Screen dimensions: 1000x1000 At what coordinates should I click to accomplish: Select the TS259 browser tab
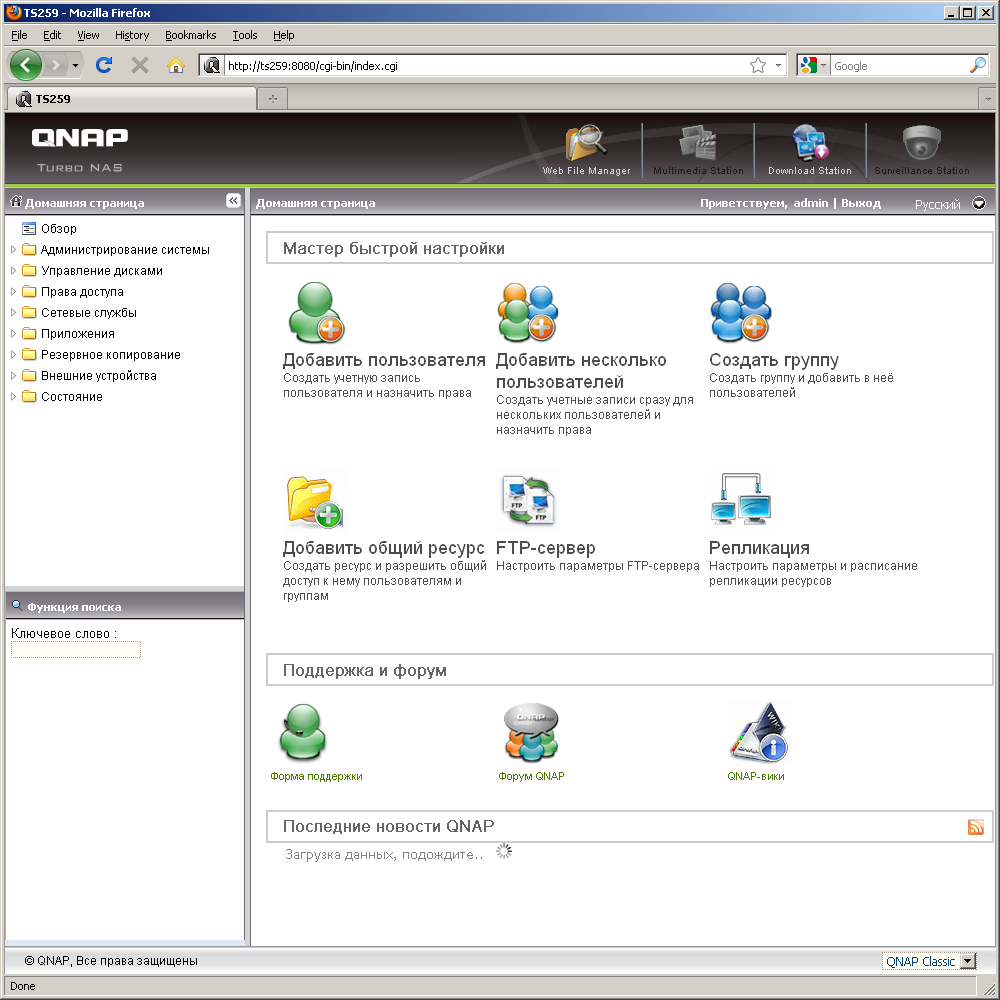[131, 99]
